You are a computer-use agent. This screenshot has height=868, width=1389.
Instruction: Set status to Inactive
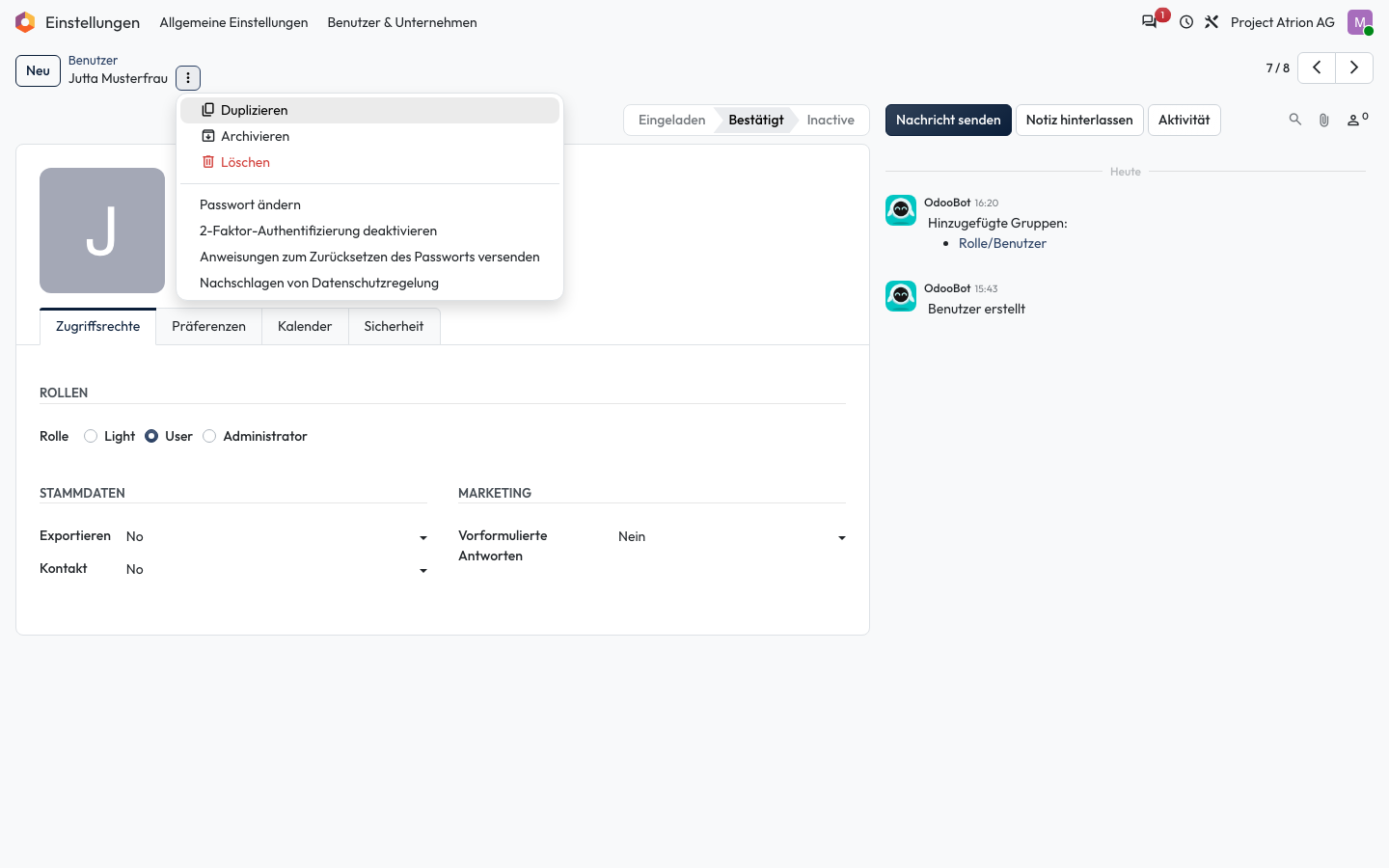831,120
